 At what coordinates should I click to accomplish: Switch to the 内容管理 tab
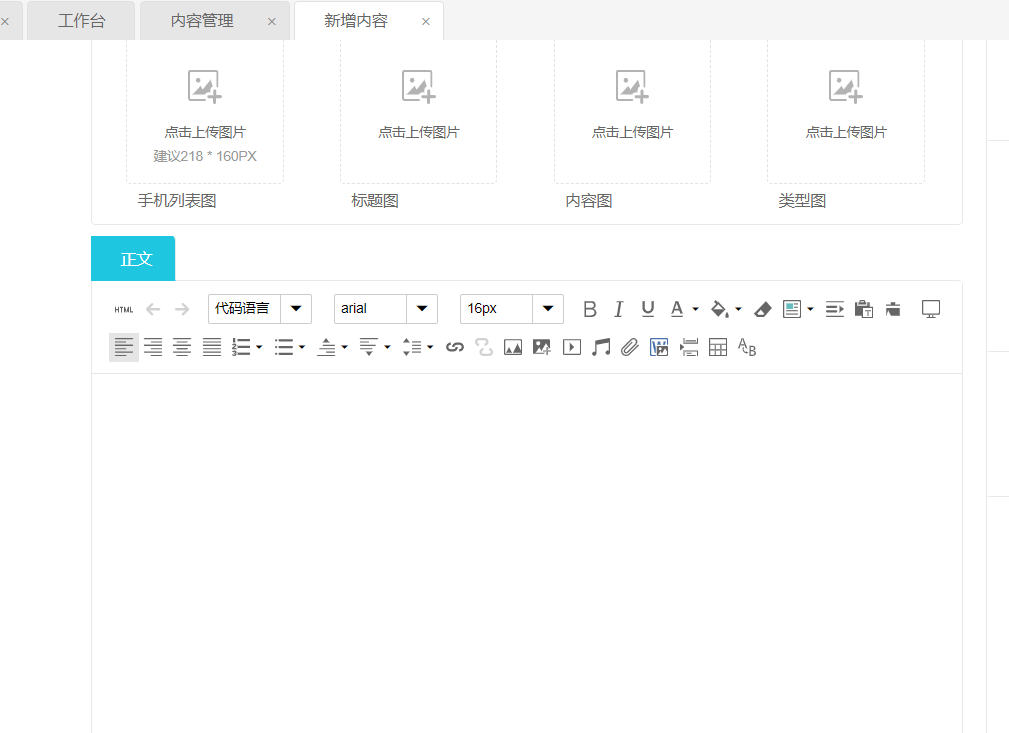tap(203, 21)
